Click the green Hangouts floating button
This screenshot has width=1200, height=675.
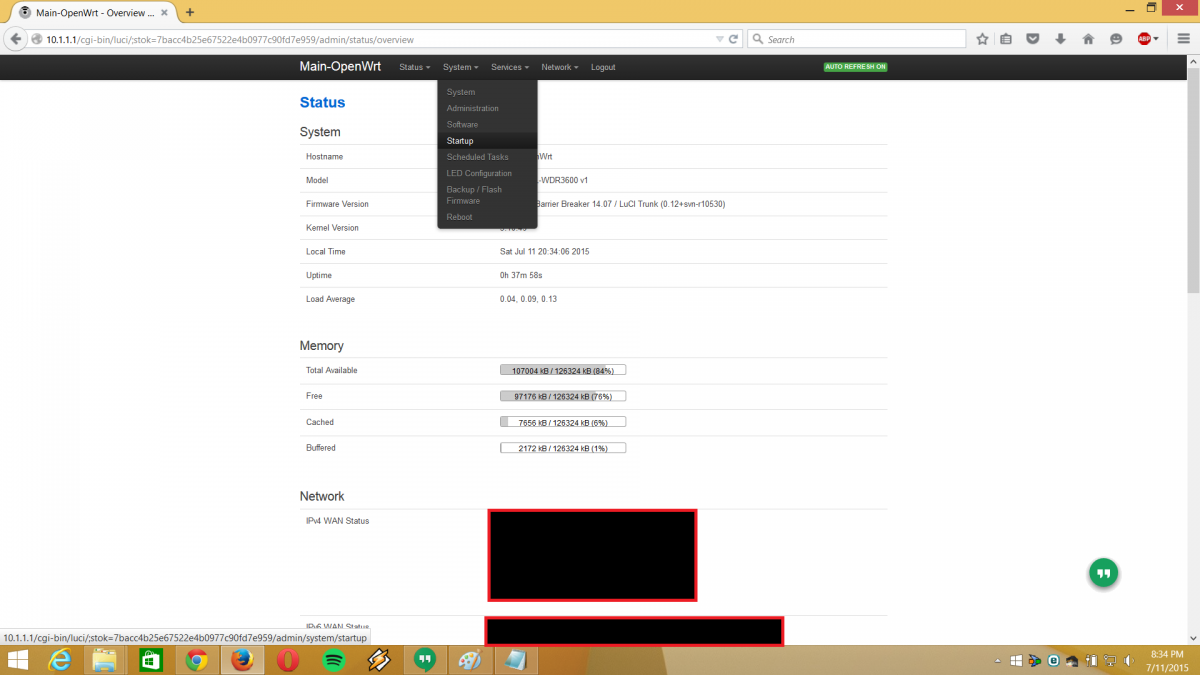click(1103, 573)
